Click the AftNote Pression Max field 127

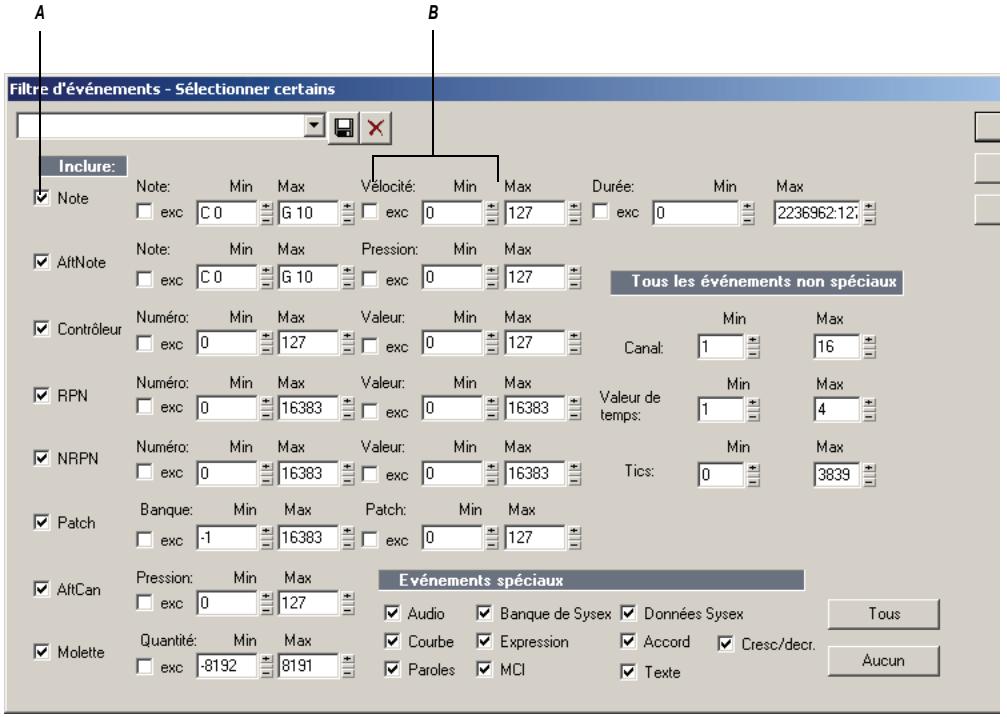(534, 277)
